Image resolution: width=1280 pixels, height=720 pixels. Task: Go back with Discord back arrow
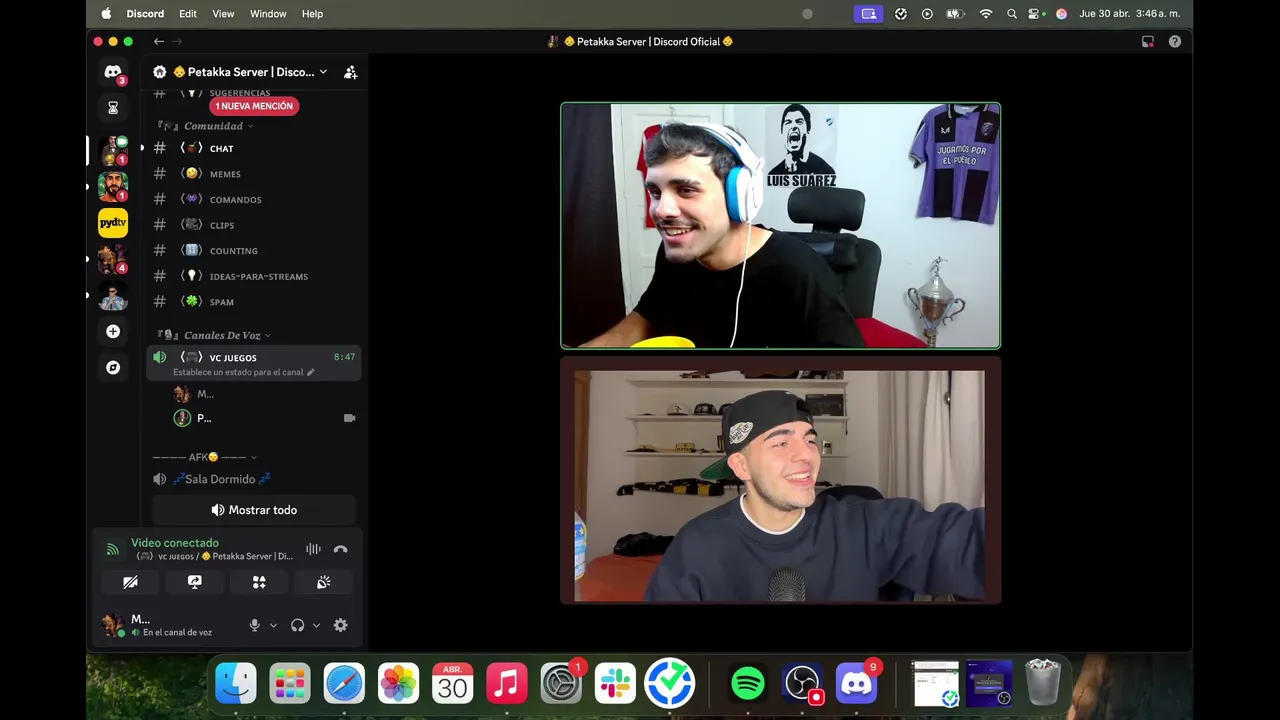coord(158,42)
